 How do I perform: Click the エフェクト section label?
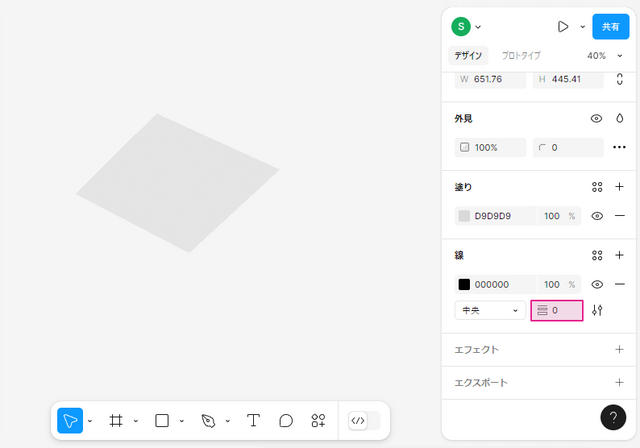tap(476, 350)
